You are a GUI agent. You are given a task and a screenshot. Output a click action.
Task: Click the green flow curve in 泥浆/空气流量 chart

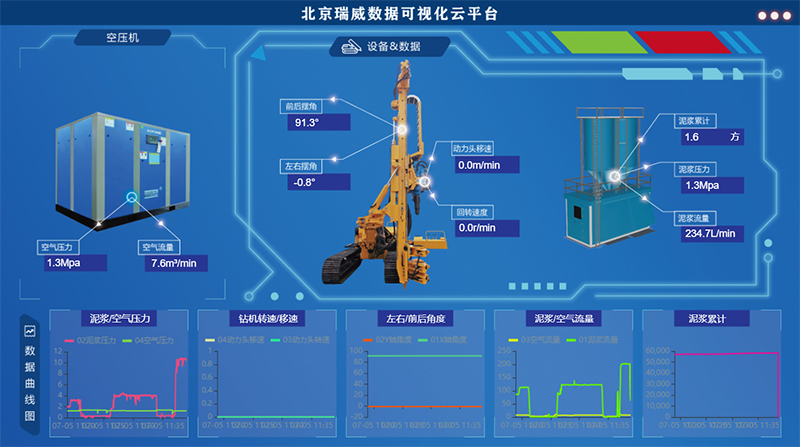point(582,385)
